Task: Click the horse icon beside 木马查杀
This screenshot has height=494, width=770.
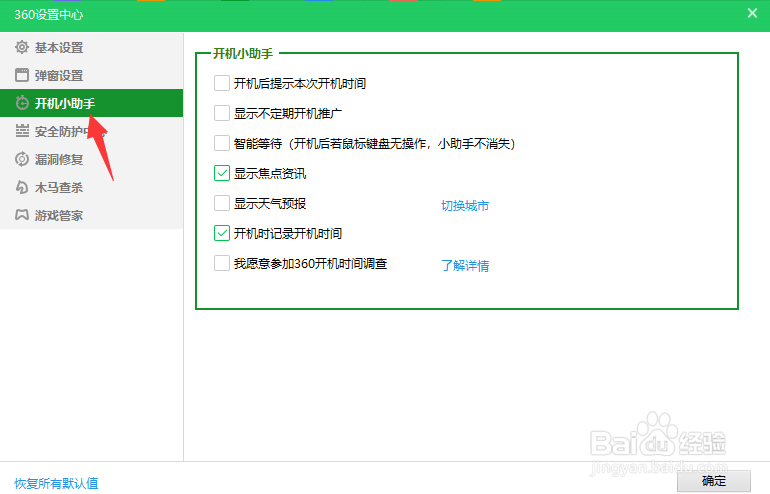Action: (x=22, y=187)
